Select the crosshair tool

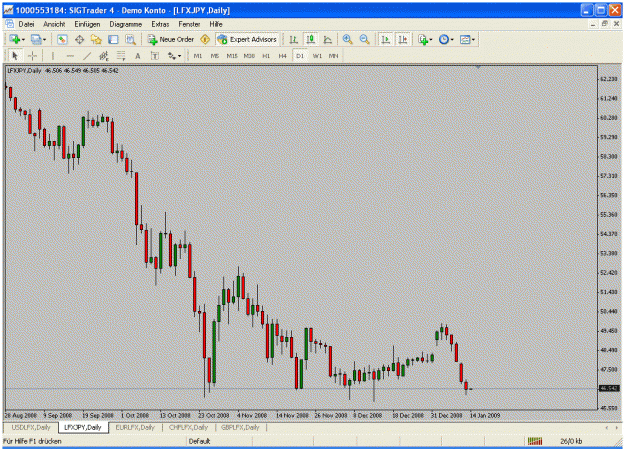pyautogui.click(x=32, y=56)
